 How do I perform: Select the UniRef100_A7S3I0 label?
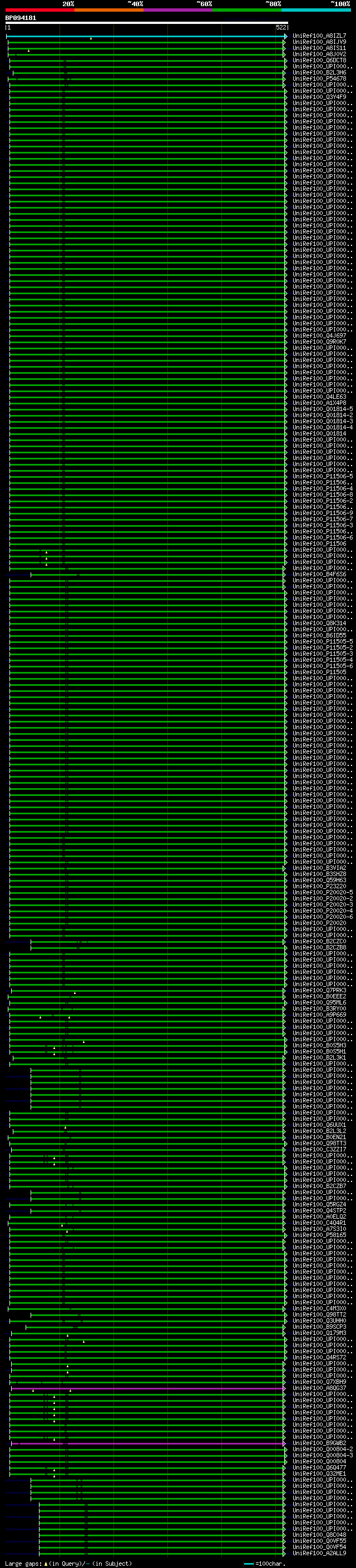(x=319, y=1229)
